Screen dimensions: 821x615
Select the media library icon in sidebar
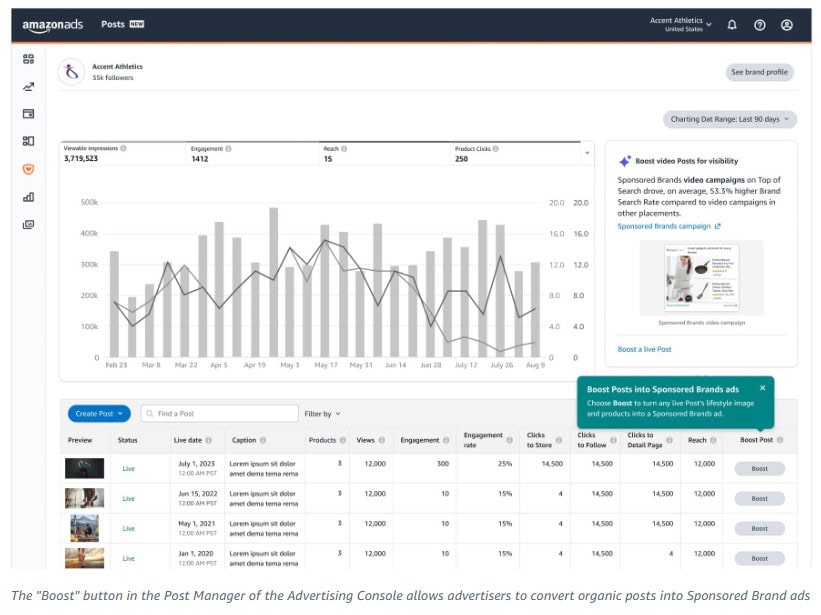click(28, 225)
